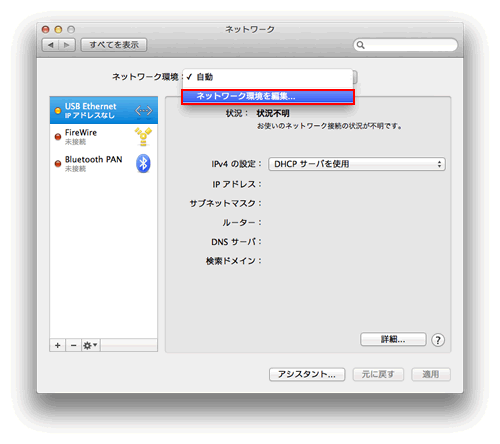Select Bluetooth PAN in the service list
The width and height of the screenshot is (500, 444).
pyautogui.click(x=104, y=164)
